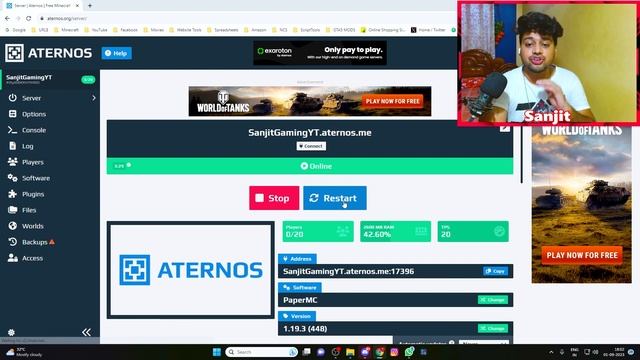Click the SanjitGamingYT.aternos.me:17396 address text

(x=349, y=271)
